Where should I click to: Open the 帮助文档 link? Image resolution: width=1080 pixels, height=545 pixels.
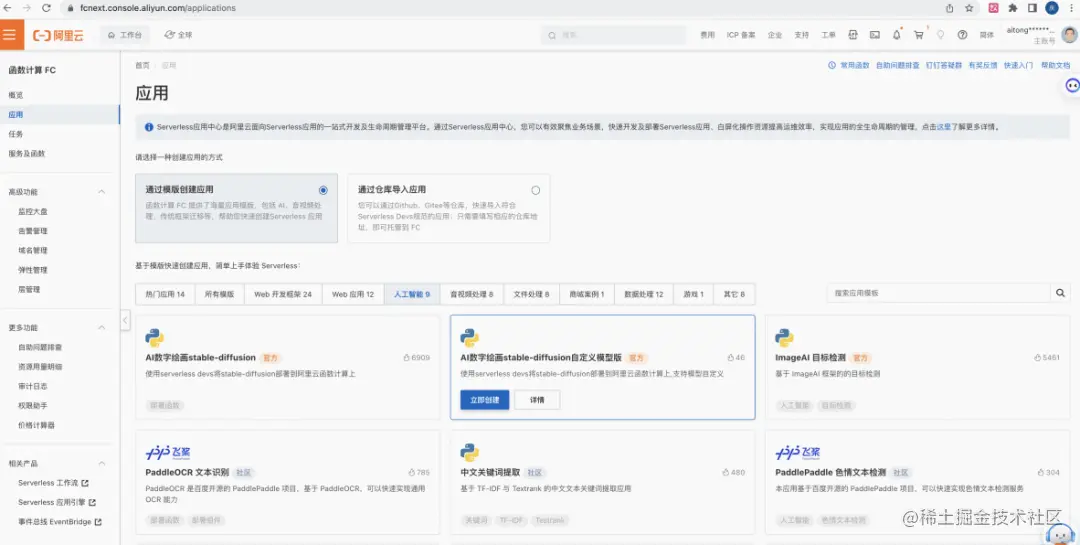(x=1055, y=65)
